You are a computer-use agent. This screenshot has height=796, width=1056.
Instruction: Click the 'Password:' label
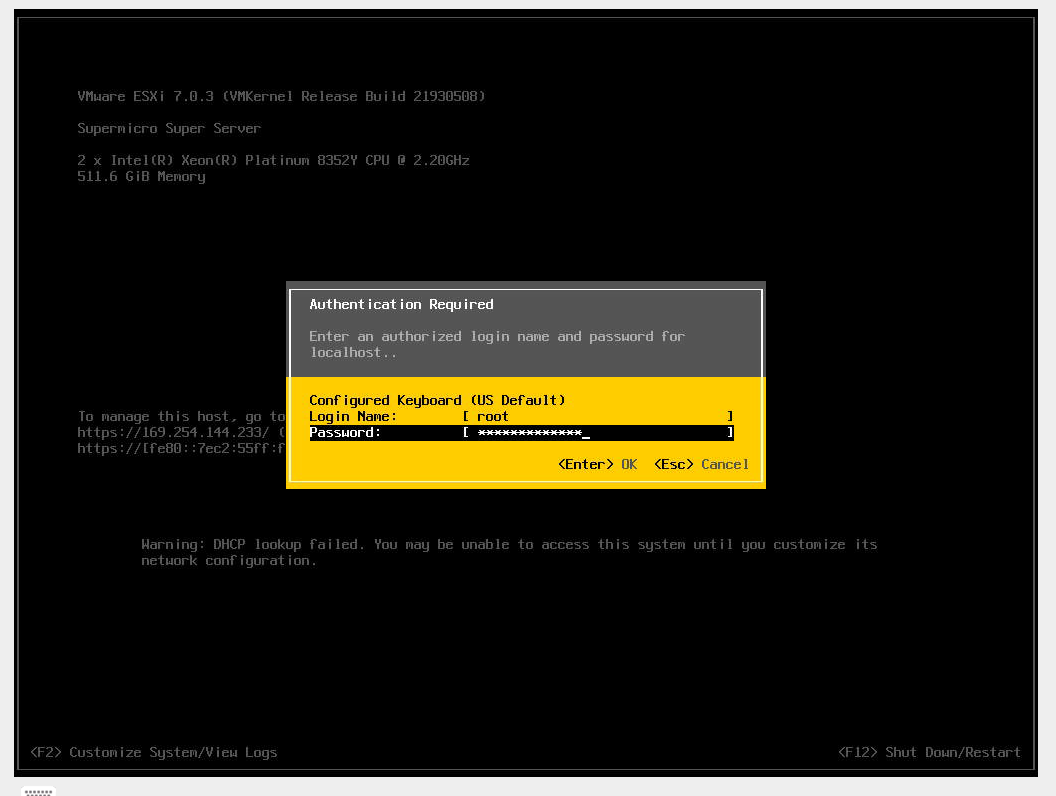[x=345, y=432]
